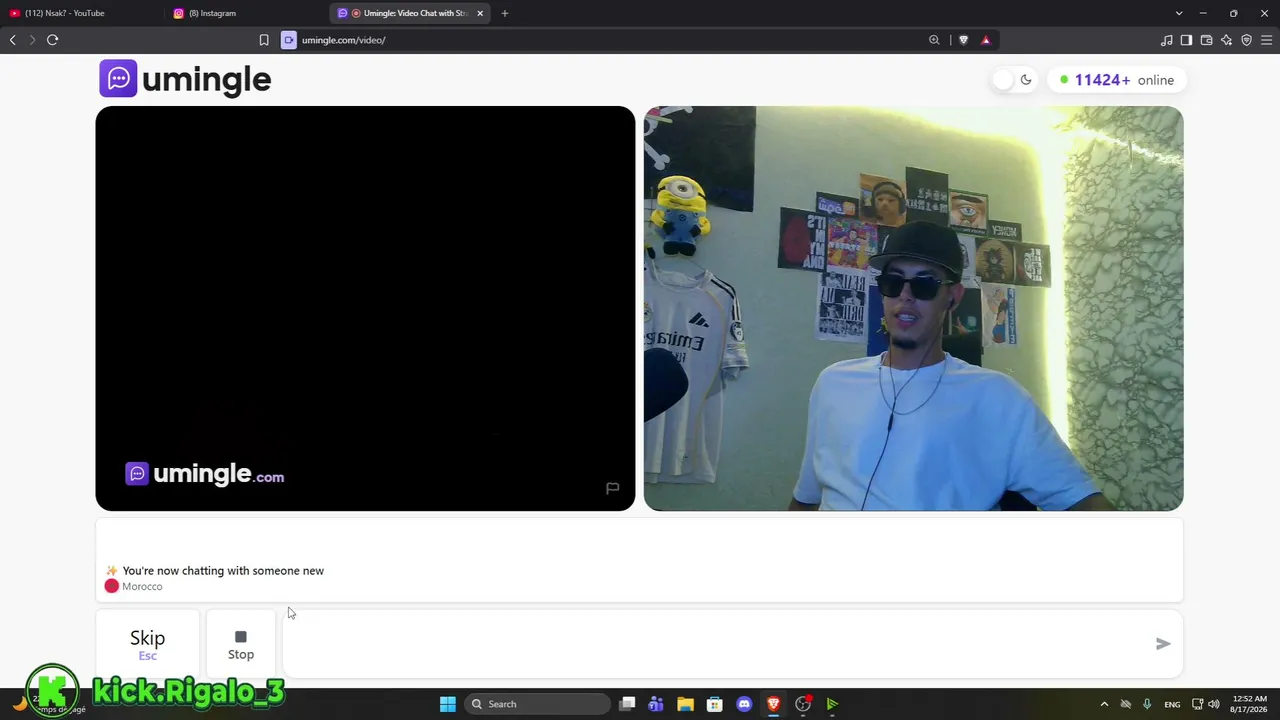Image resolution: width=1280 pixels, height=720 pixels.
Task: Open Microsoft Store from the taskbar
Action: tap(715, 704)
